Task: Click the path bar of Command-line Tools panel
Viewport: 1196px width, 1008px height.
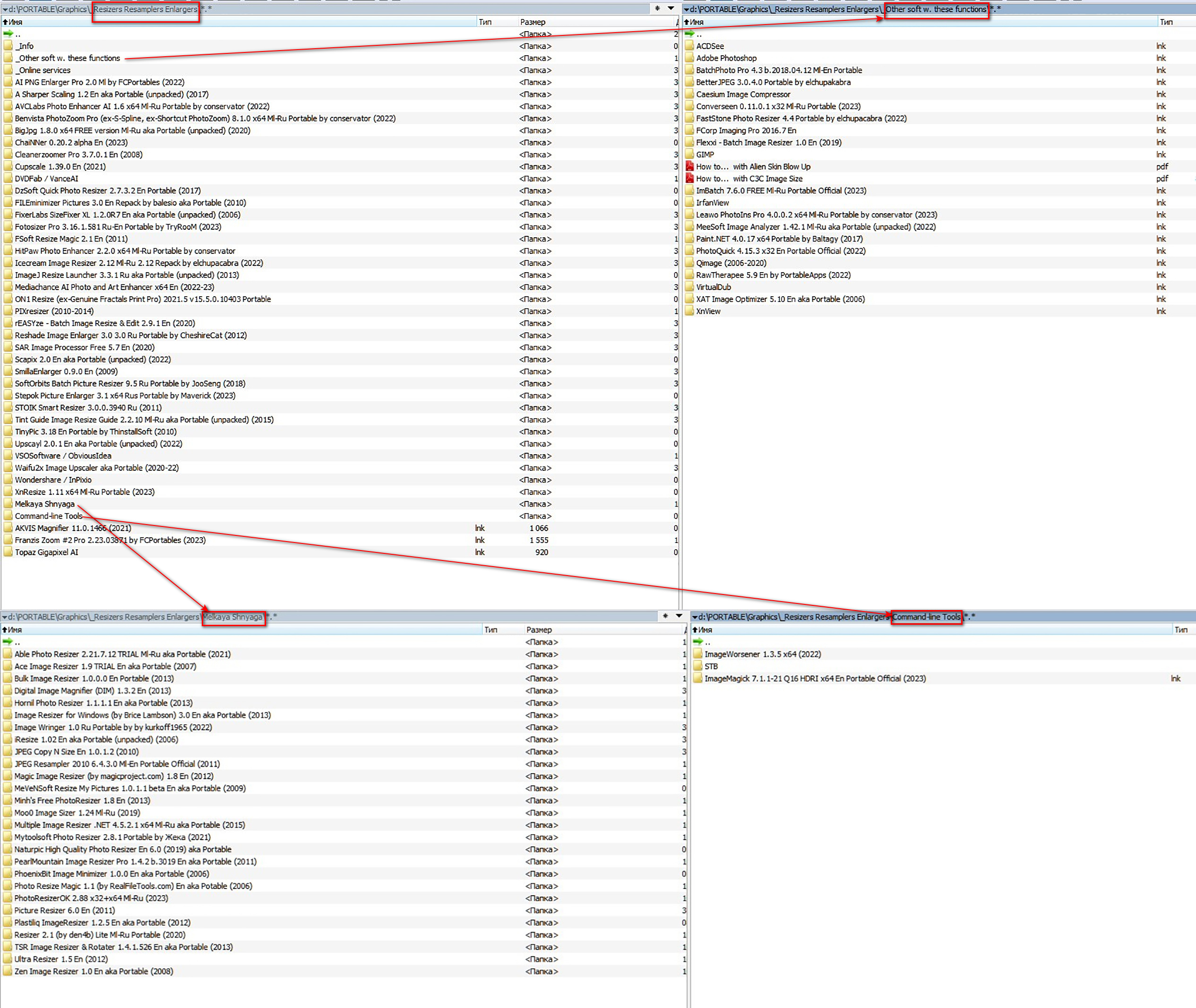Action: pos(943,617)
